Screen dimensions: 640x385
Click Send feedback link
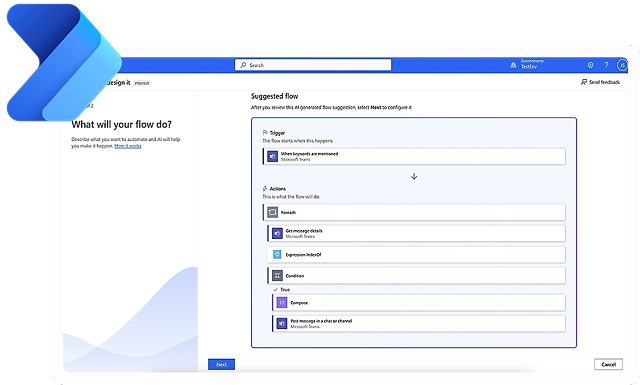[600, 82]
